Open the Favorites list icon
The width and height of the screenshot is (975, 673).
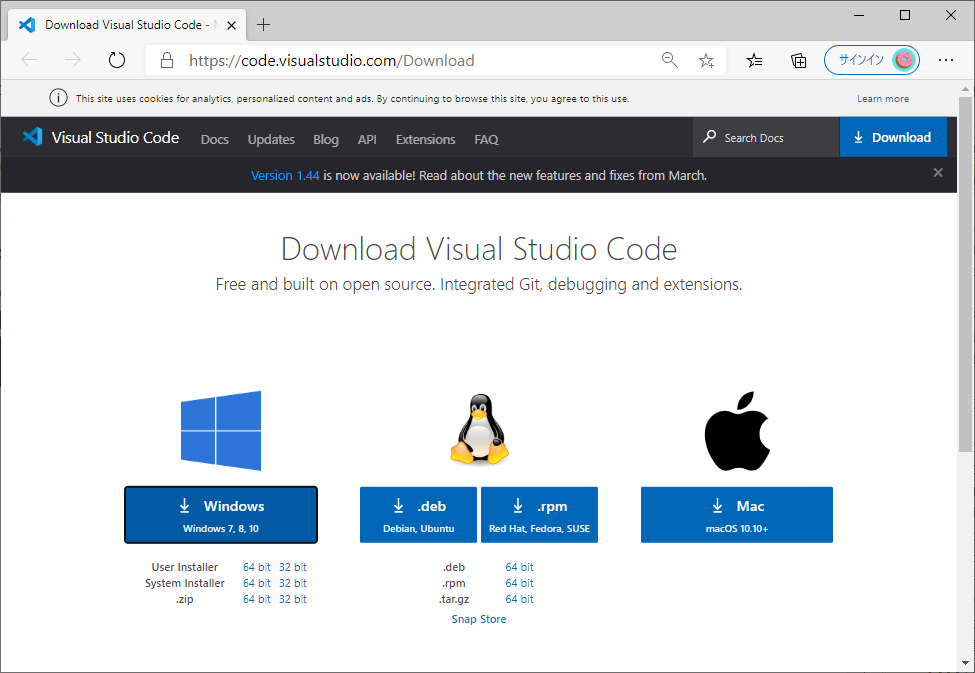click(754, 60)
